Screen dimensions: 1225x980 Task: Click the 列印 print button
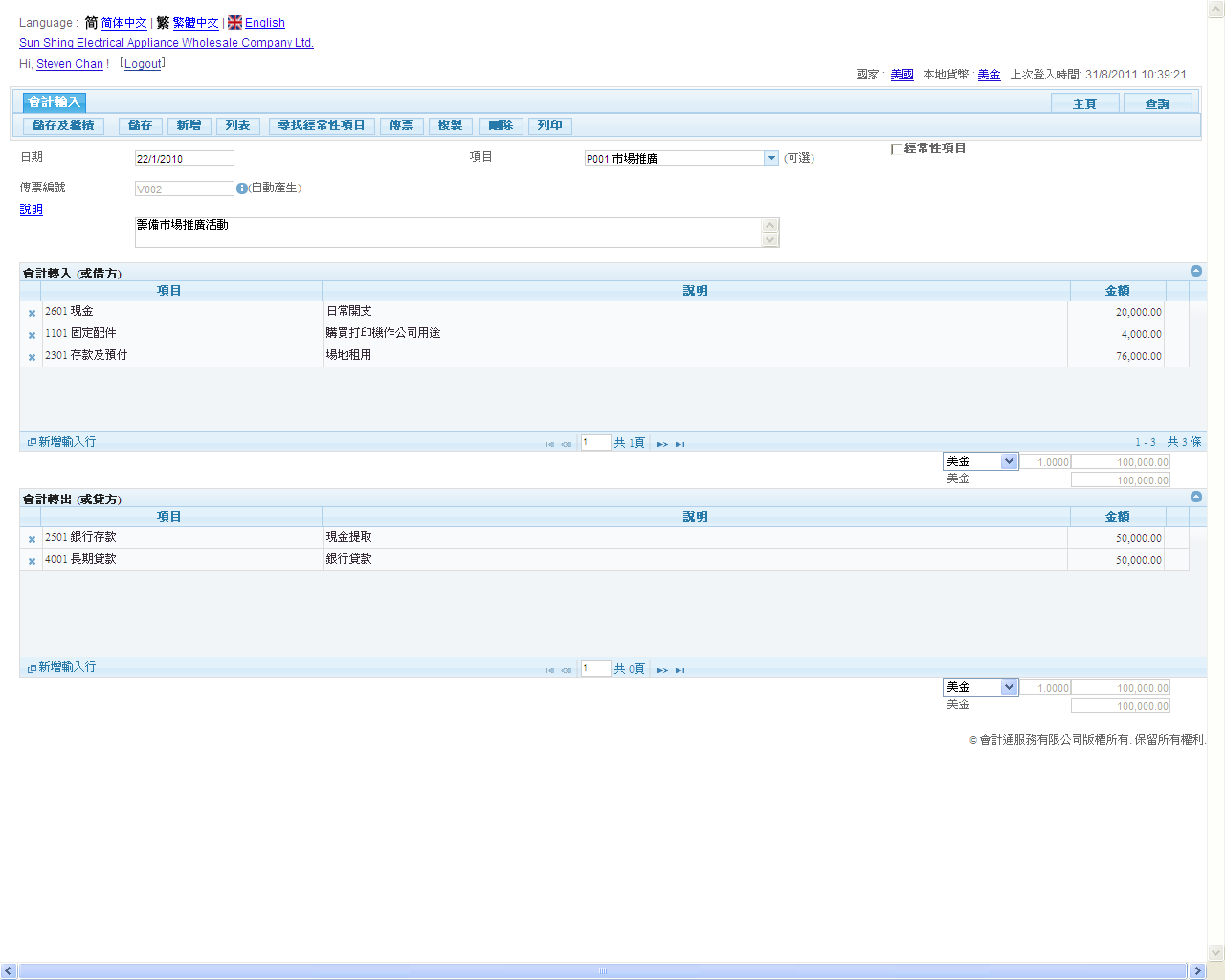[549, 125]
